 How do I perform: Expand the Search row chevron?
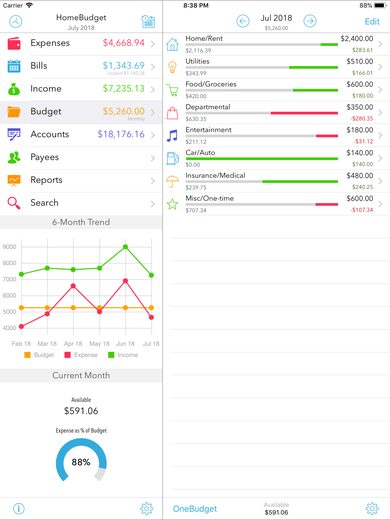[x=153, y=203]
